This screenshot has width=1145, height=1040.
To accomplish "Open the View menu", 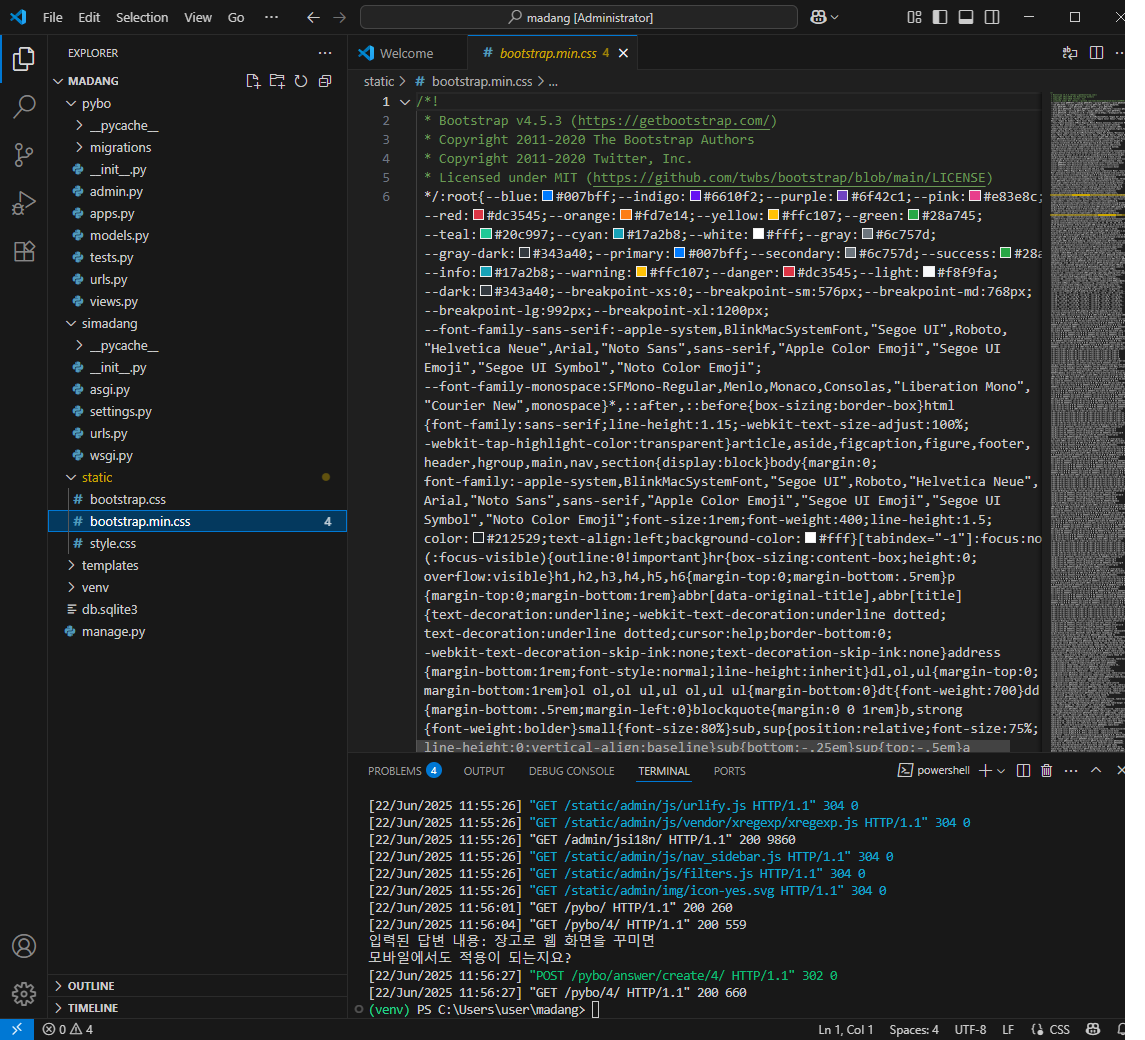I will click(198, 18).
